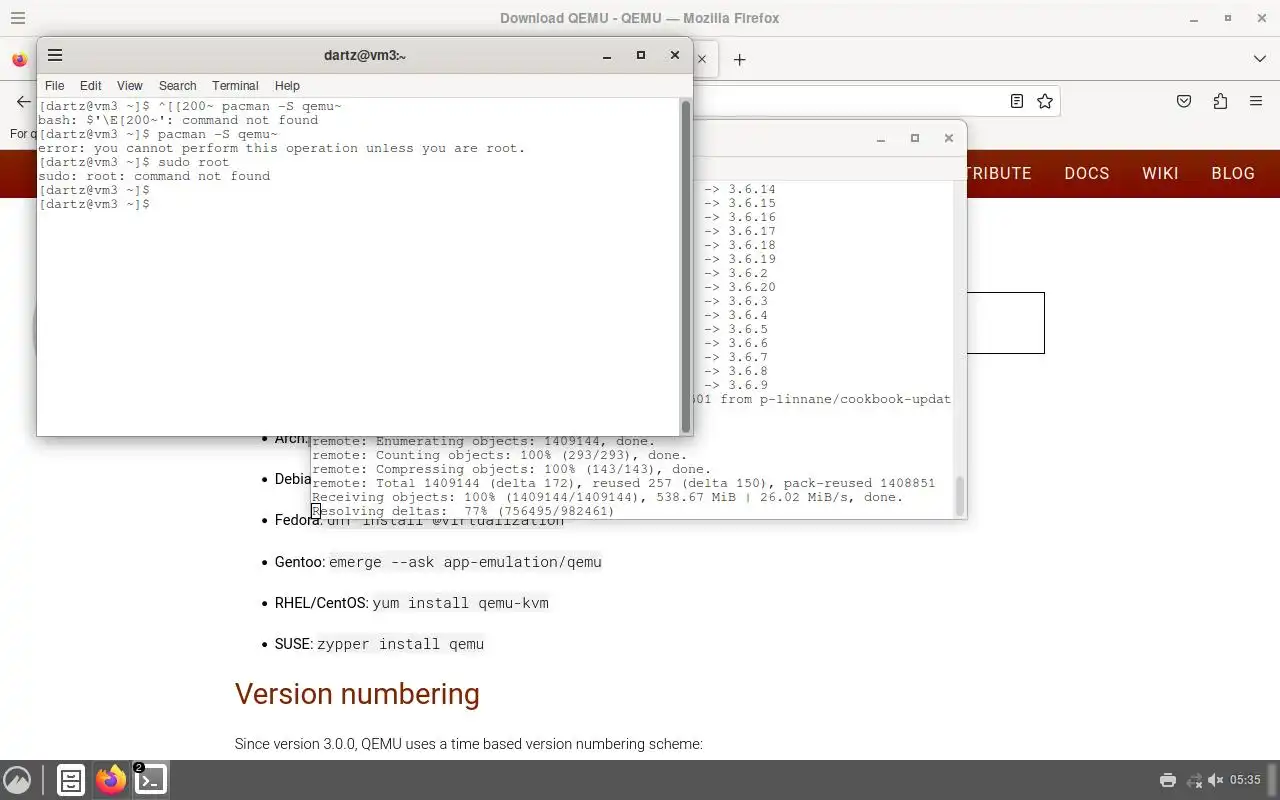The width and height of the screenshot is (1280, 800).
Task: Open the file manager from taskbar
Action: [x=71, y=780]
